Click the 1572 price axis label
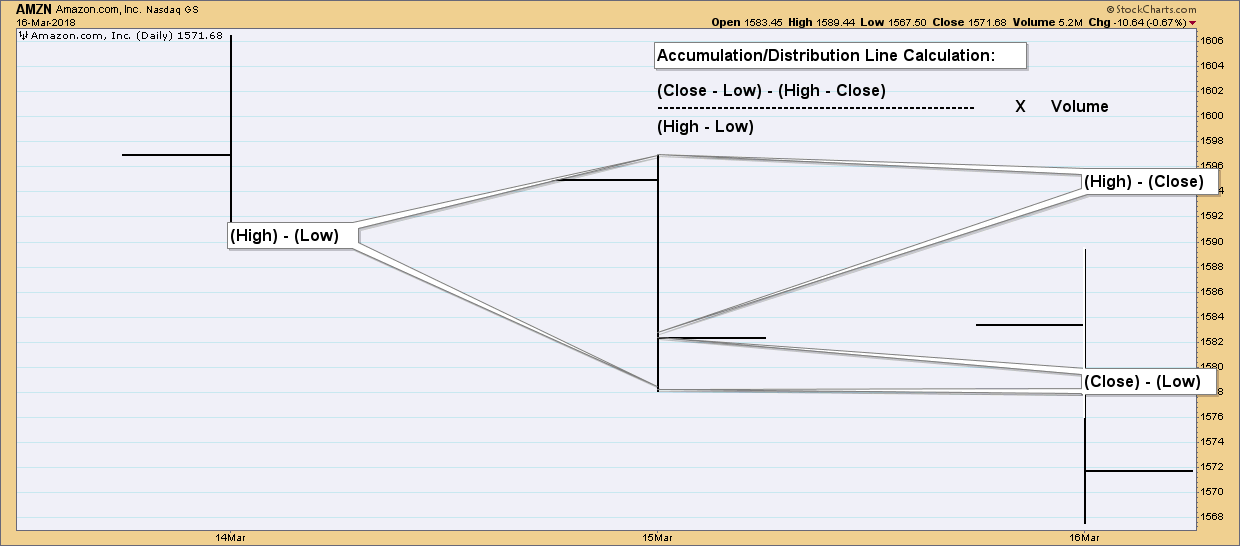1240x546 pixels. click(x=1212, y=467)
